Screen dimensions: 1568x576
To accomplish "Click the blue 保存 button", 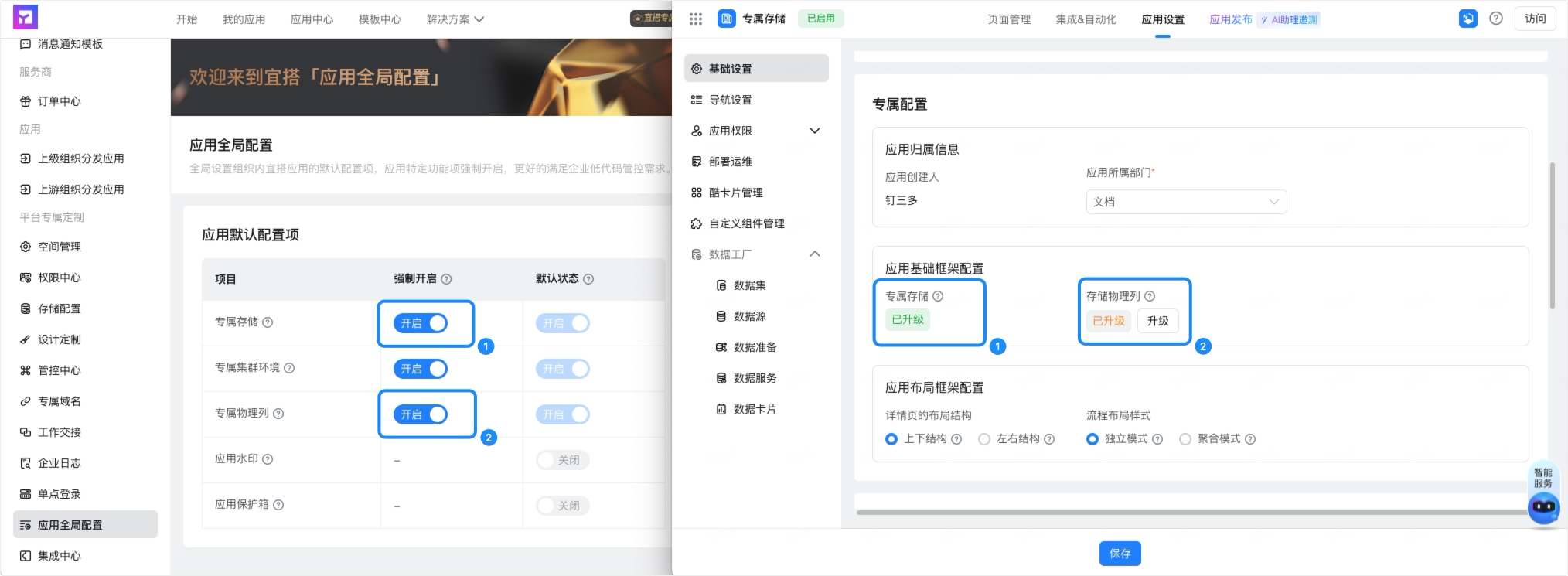I will tap(1120, 554).
